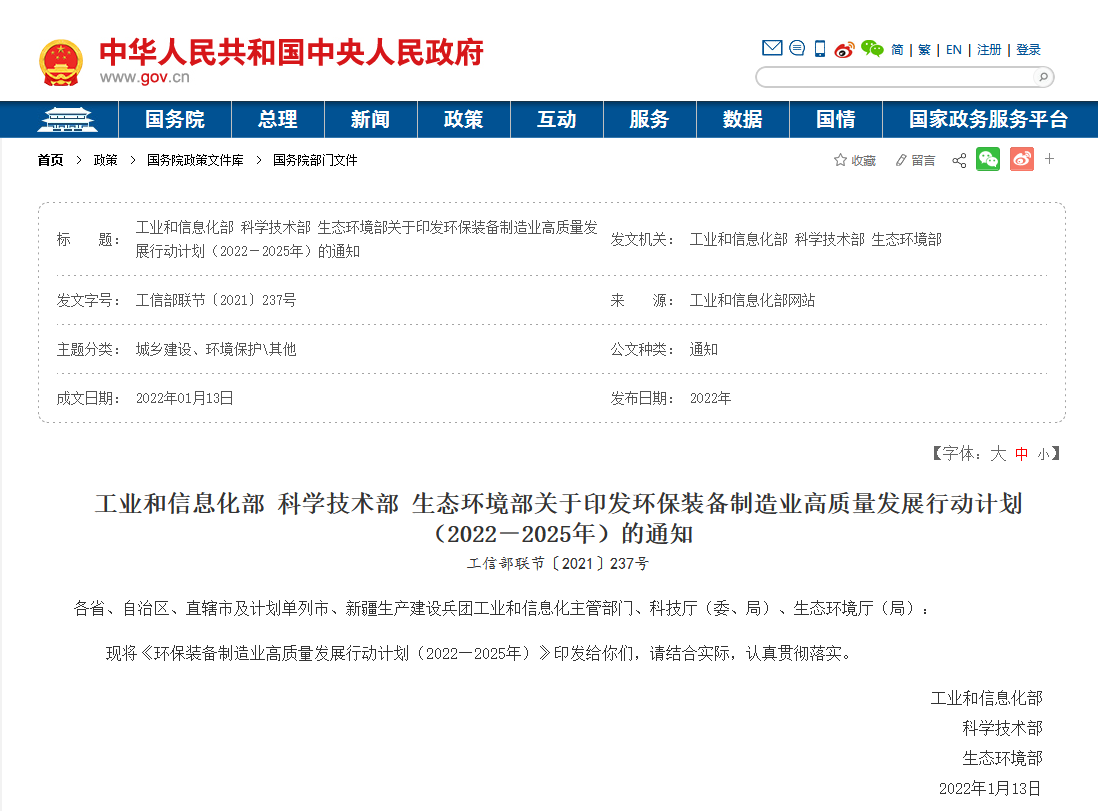Click the share icon in toolbar
Viewport: 1098px width, 811px height.
point(959,160)
